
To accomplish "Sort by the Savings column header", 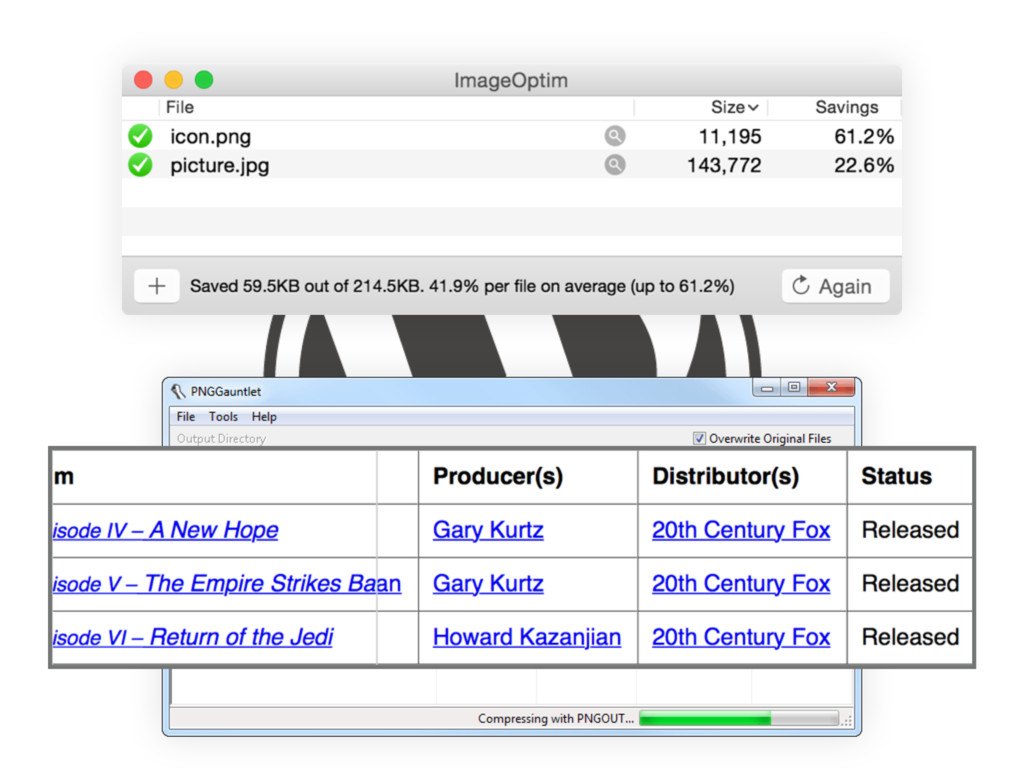I will (846, 107).
